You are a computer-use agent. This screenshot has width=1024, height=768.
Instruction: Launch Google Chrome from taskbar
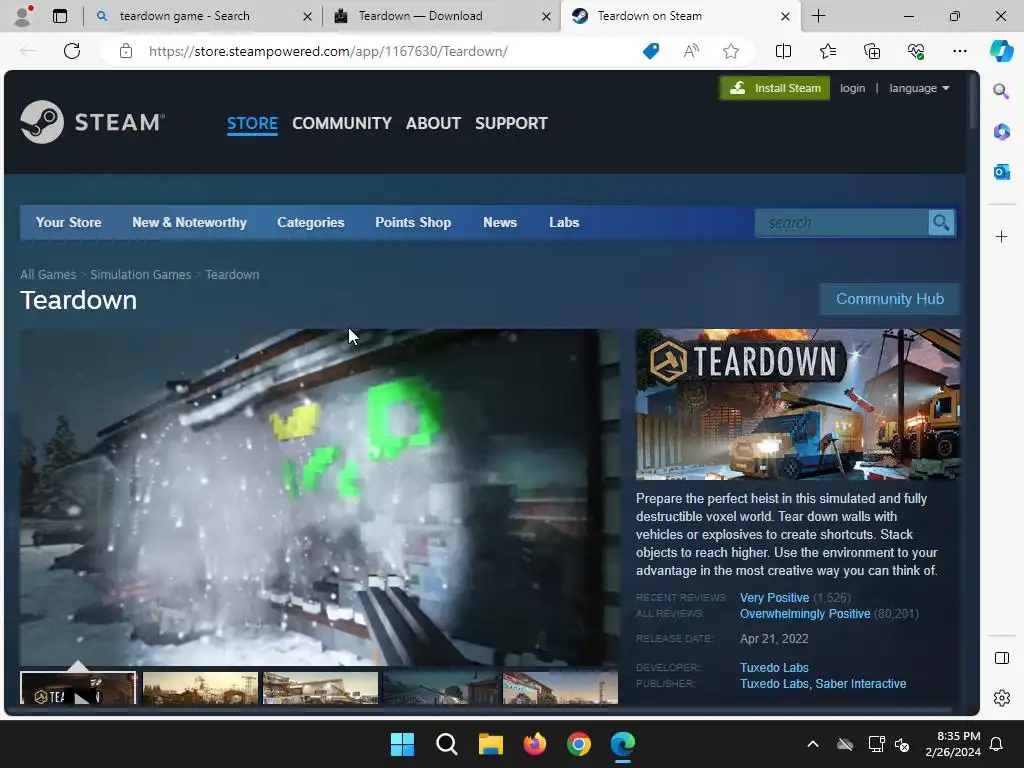(x=579, y=744)
